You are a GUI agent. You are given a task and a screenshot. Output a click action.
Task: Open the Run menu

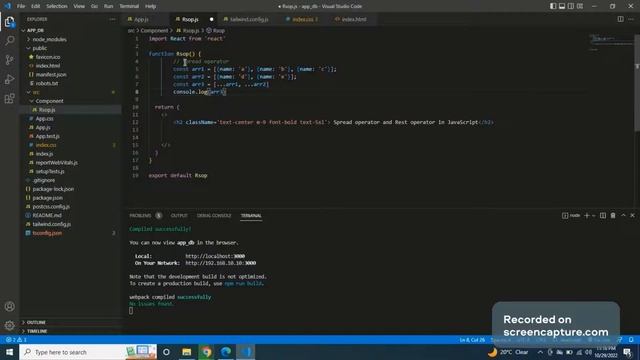pos(109,6)
